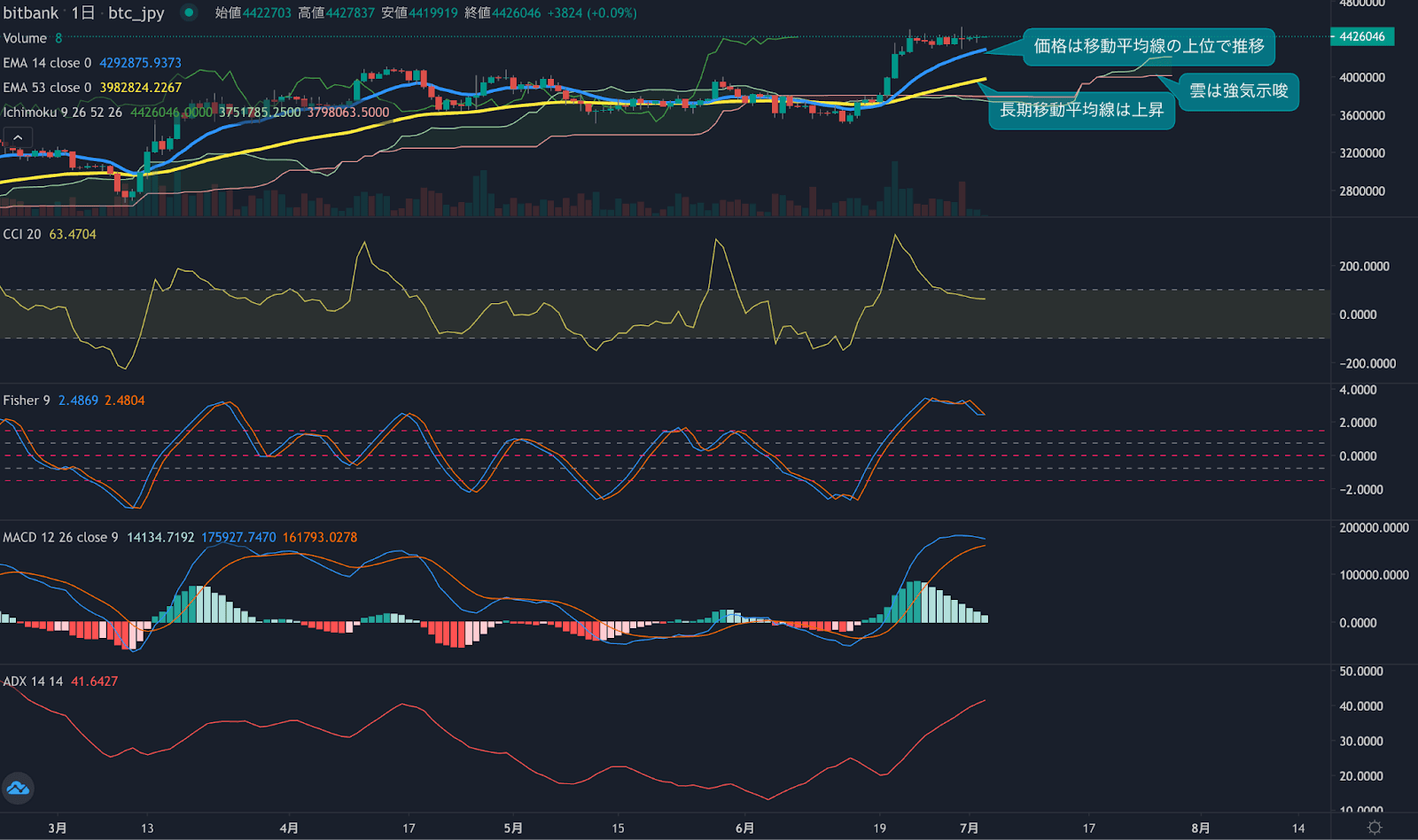Click the TradingView cloud logo icon
This screenshot has height=840, width=1418.
point(18,788)
